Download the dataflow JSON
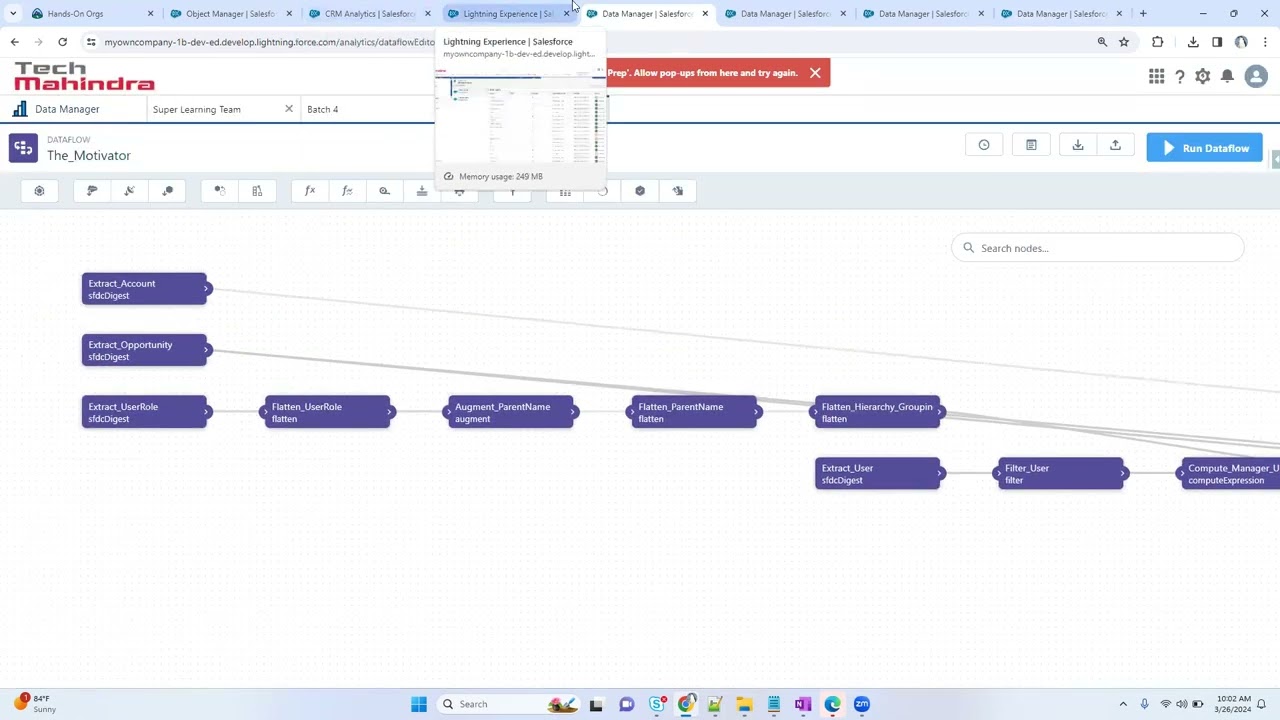1280x720 pixels. point(1078,146)
